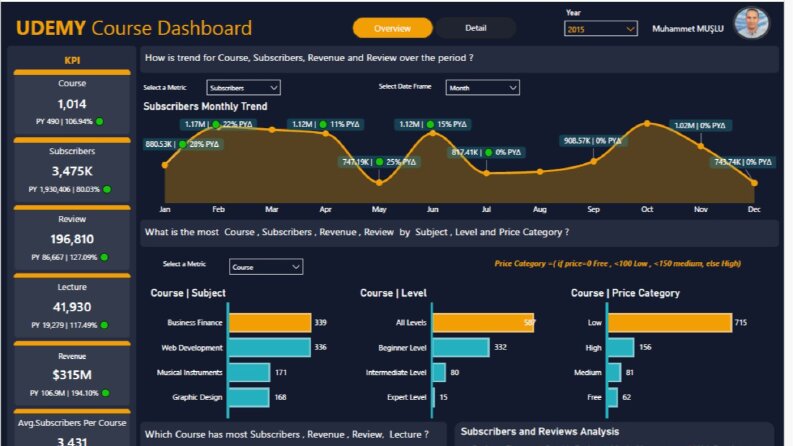The image size is (793, 446).
Task: Click the Lecture KPI value 41,930
Action: point(72,307)
